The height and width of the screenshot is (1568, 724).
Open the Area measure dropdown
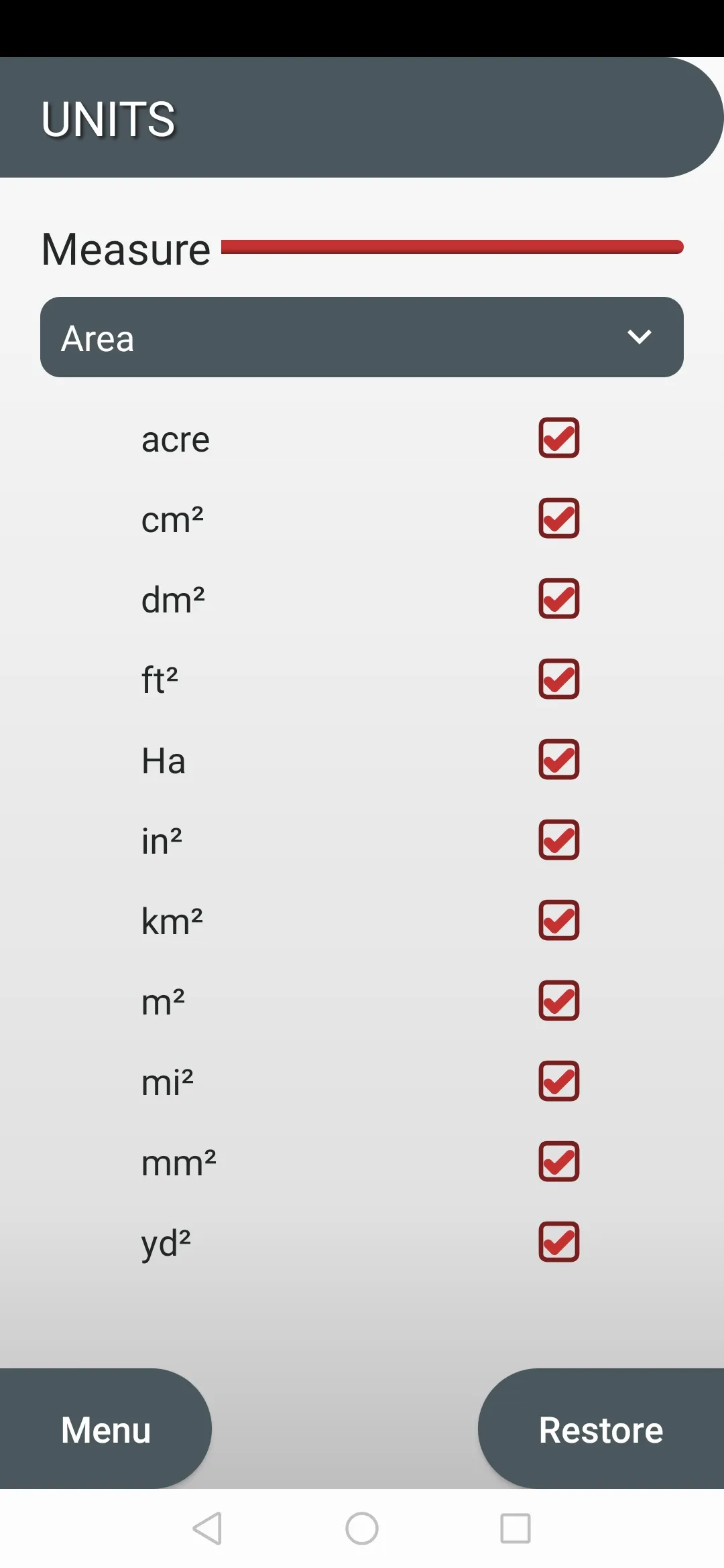362,337
